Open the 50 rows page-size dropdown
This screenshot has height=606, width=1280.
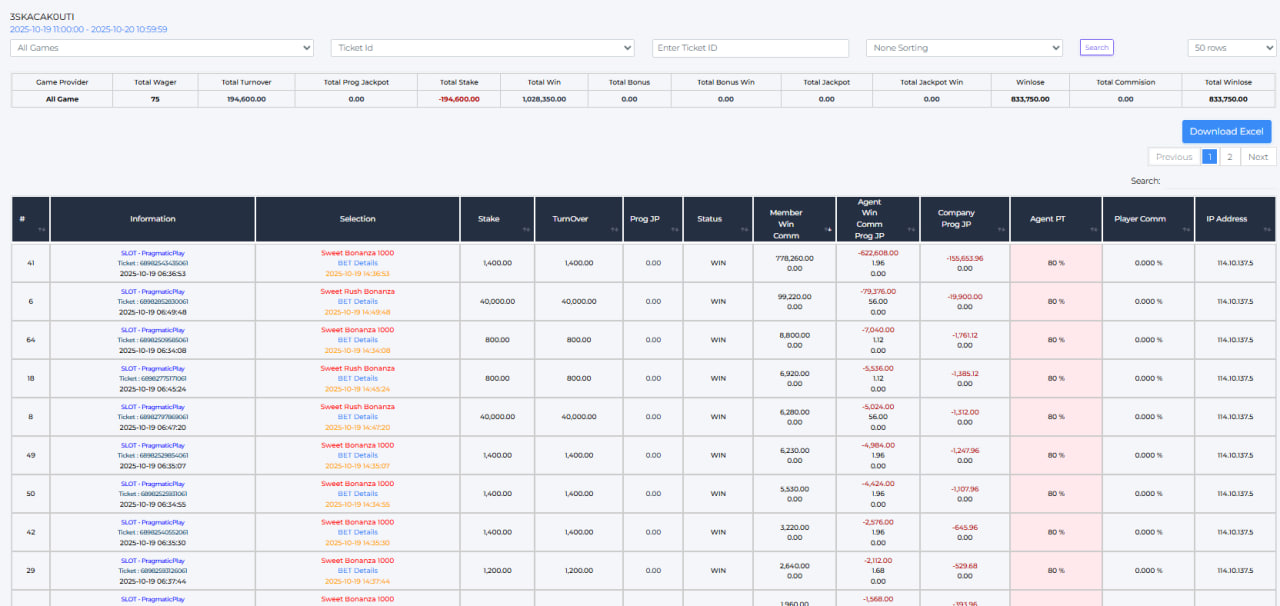click(x=1232, y=48)
